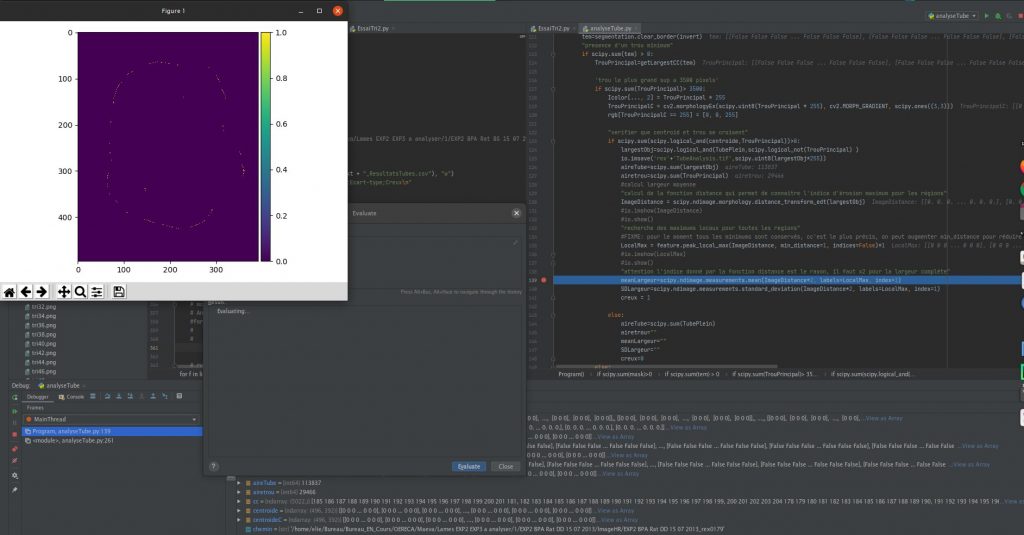Select frame <module>, analyseTube.py:261
This screenshot has height=535, width=1024.
(x=112, y=441)
